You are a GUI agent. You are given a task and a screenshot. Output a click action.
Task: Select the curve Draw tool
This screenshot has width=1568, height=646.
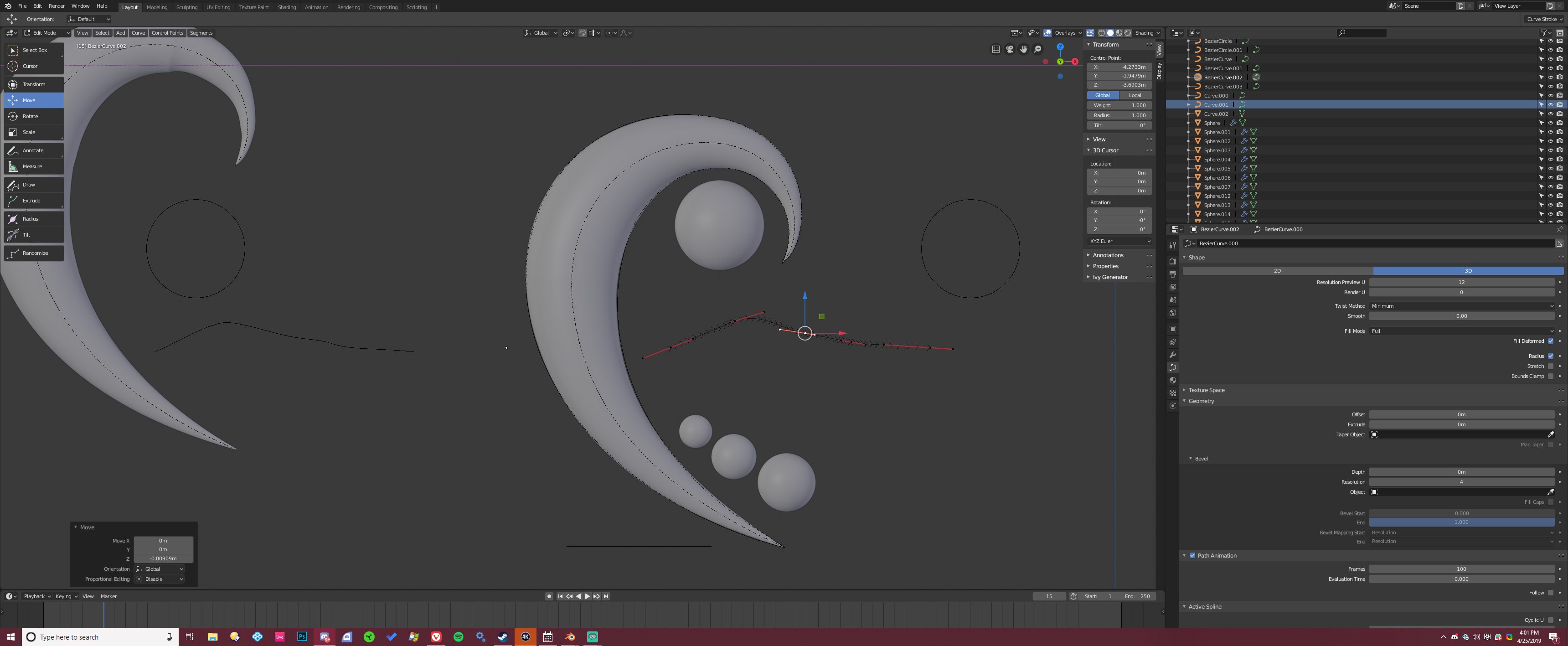(29, 185)
